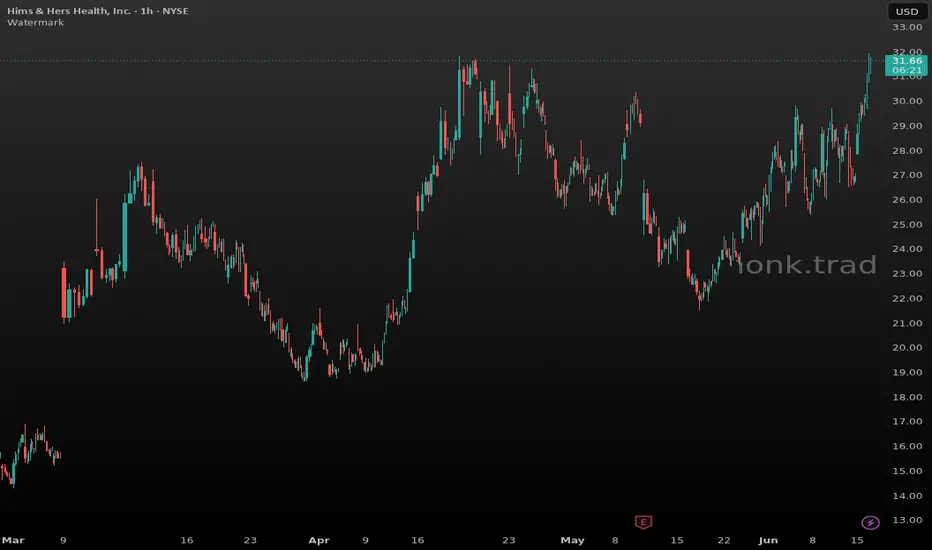Image resolution: width=932 pixels, height=550 pixels.
Task: Click the 17.00 price axis label
Action: point(906,422)
